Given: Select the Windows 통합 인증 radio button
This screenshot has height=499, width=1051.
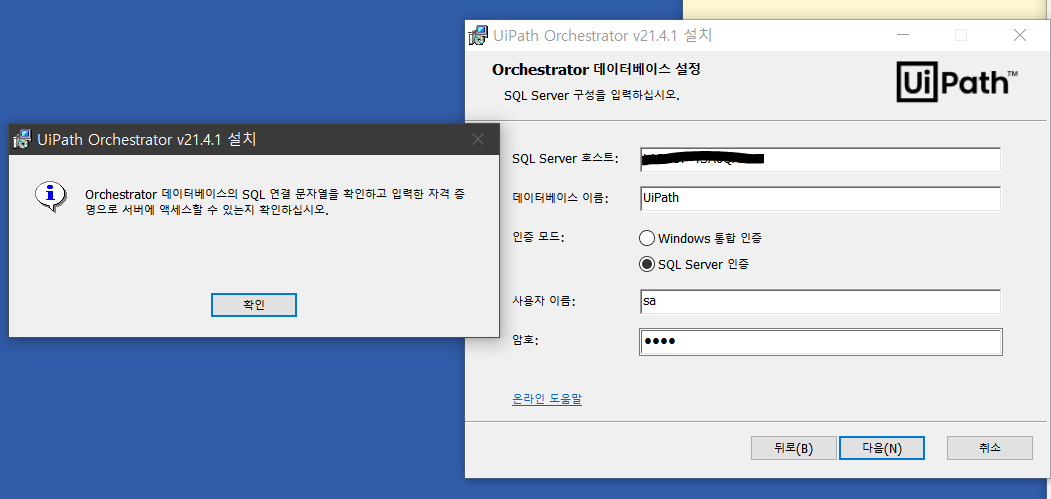Looking at the screenshot, I should click(x=647, y=237).
